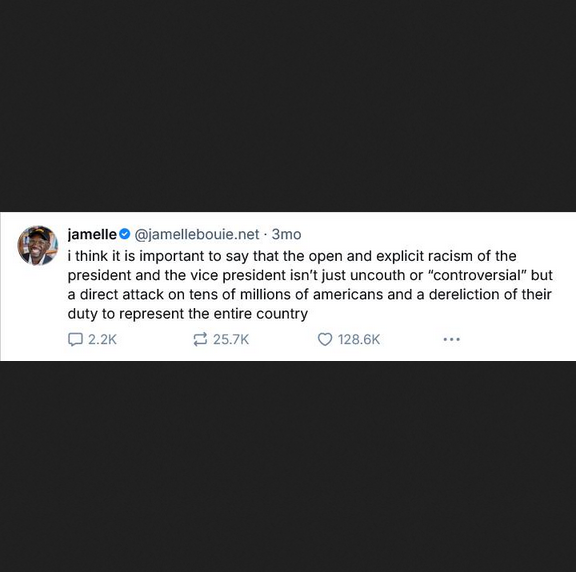Click the dark background above the post
Screen dimensions: 576x572
[x=288, y=106]
